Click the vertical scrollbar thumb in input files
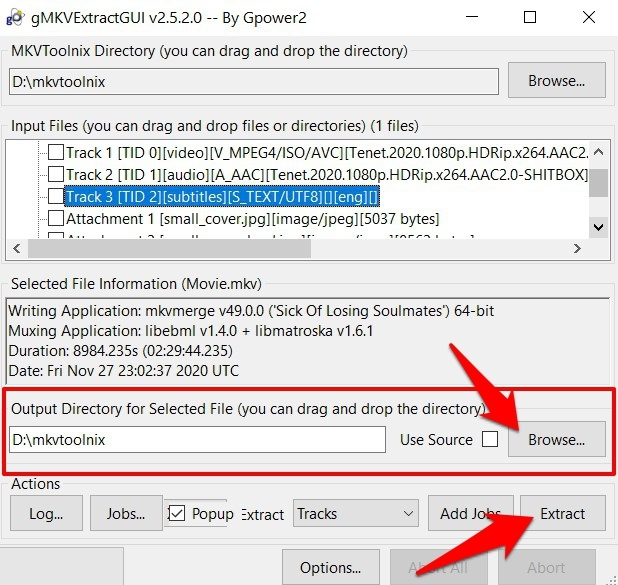Screen dimensions: 618x585 click(598, 183)
